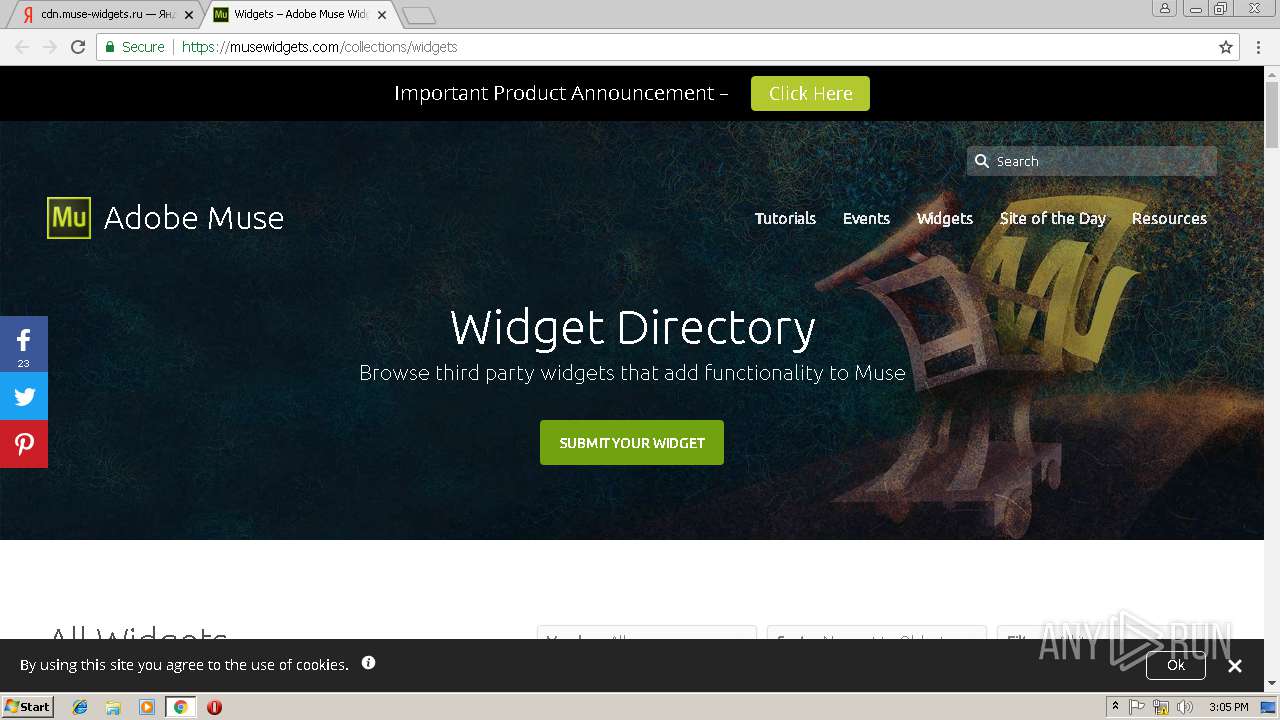Click the green Click Here button
Viewport: 1280px width, 720px height.
click(810, 93)
